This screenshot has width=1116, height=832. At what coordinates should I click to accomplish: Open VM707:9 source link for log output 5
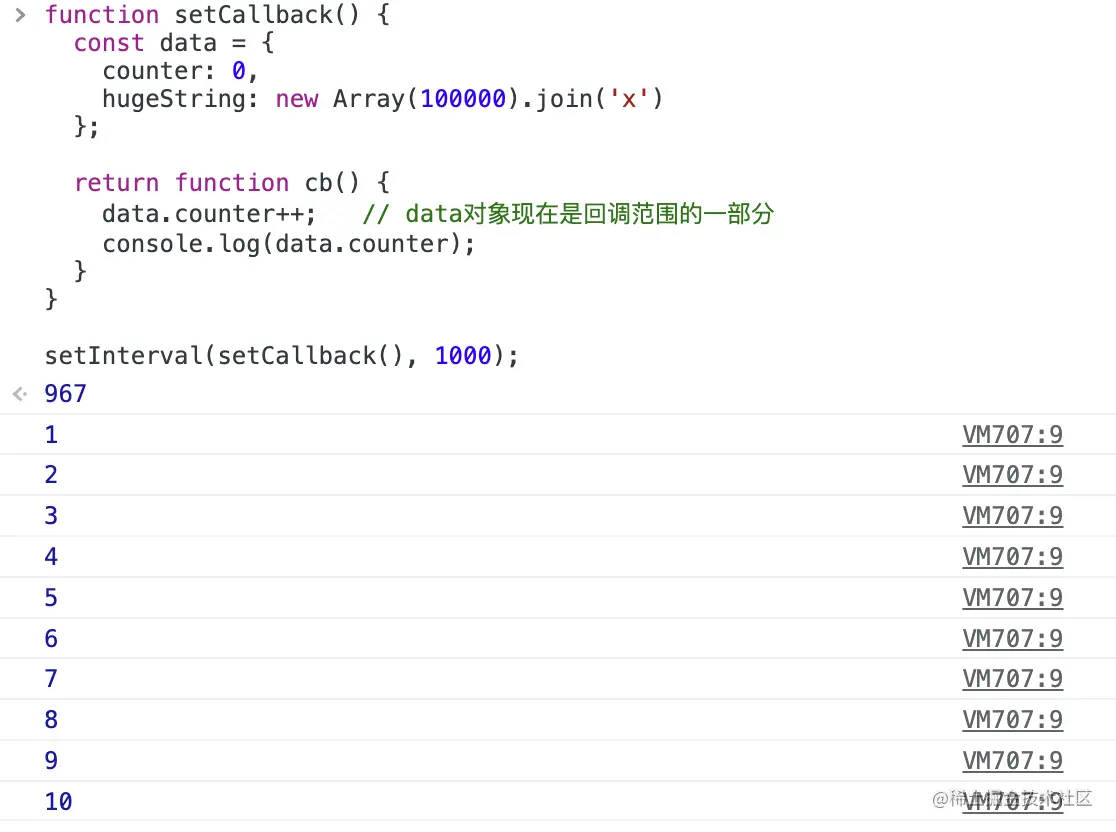click(1012, 598)
